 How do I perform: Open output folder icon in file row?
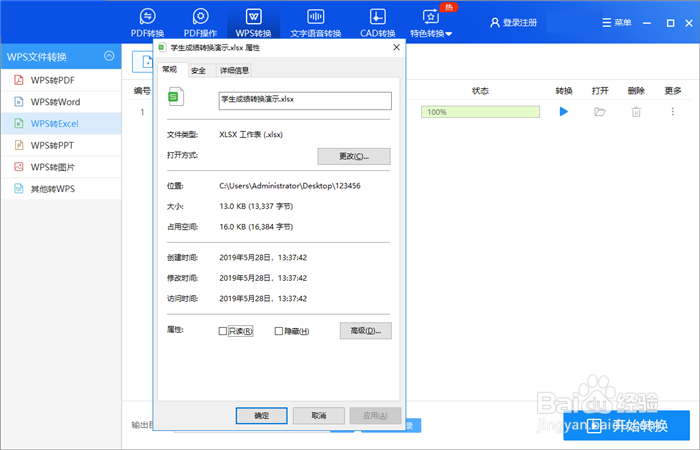point(600,112)
